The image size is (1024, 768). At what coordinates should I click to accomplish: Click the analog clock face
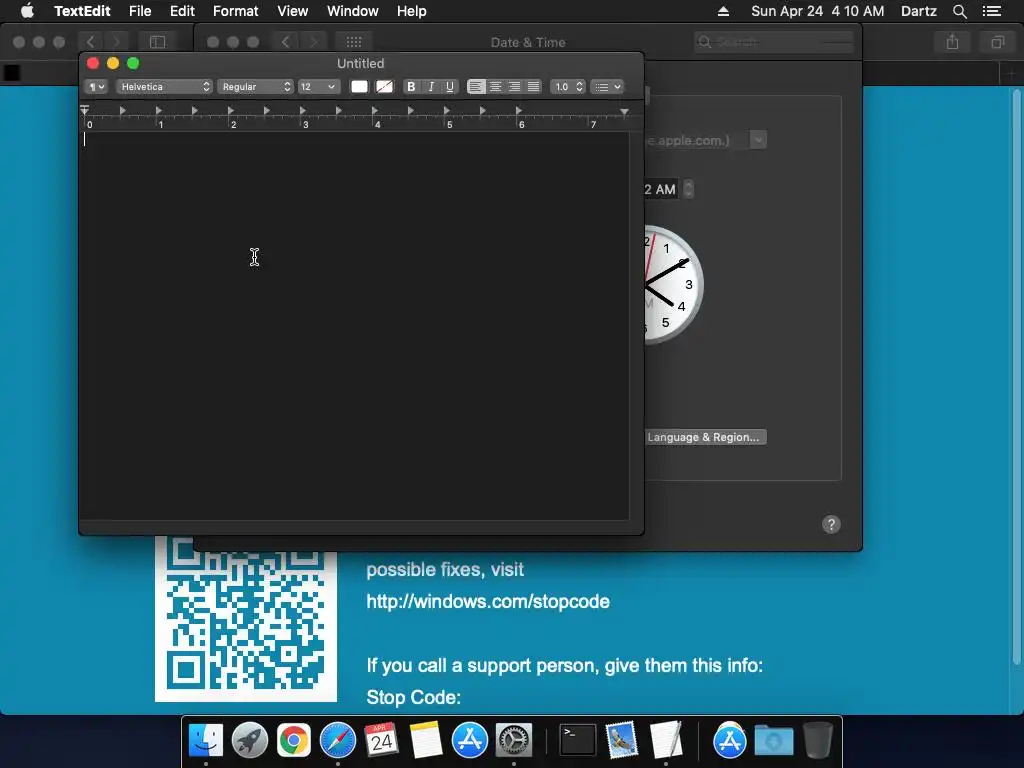tap(673, 284)
